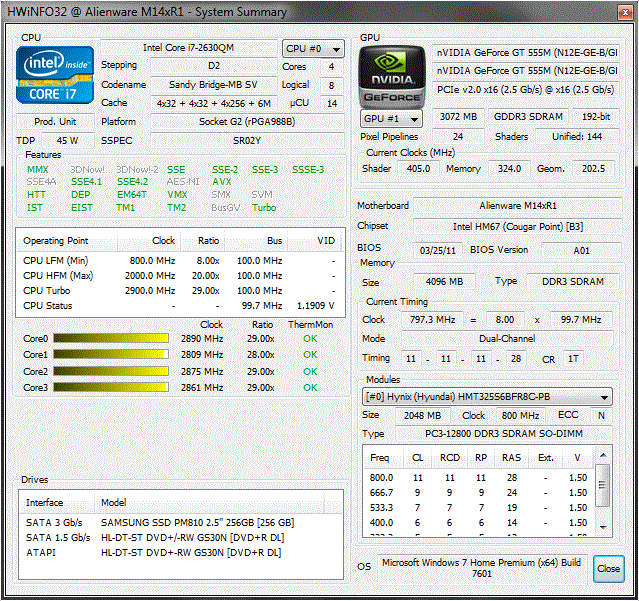Image resolution: width=639 pixels, height=601 pixels.
Task: Click the Socket G2 (rPGA988B) platform field
Action: 247,121
